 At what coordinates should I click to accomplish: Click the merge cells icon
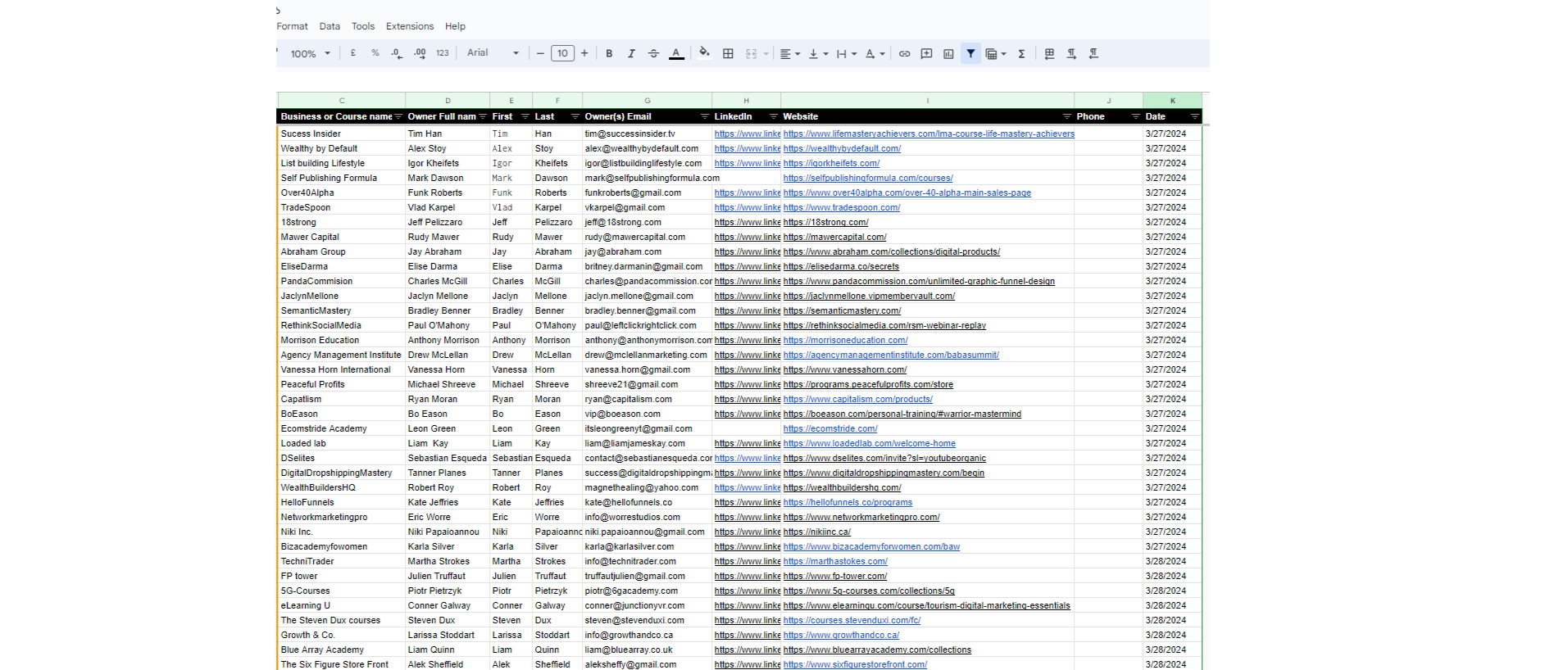tap(751, 53)
